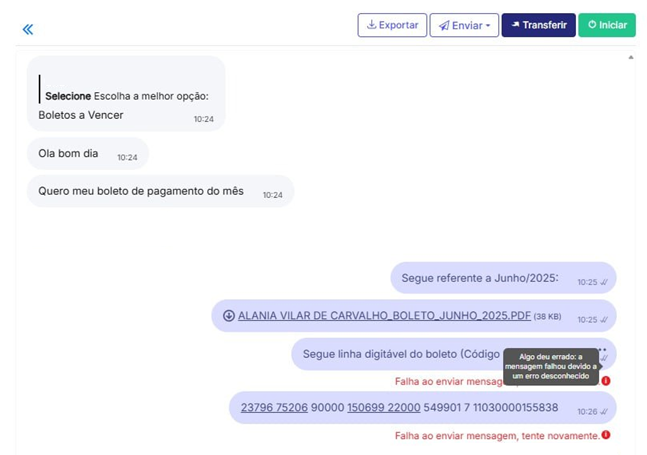Open the ALANIA VILAR DE CARVALHO boleto PDF link
The width and height of the screenshot is (647, 455).
coord(384,316)
